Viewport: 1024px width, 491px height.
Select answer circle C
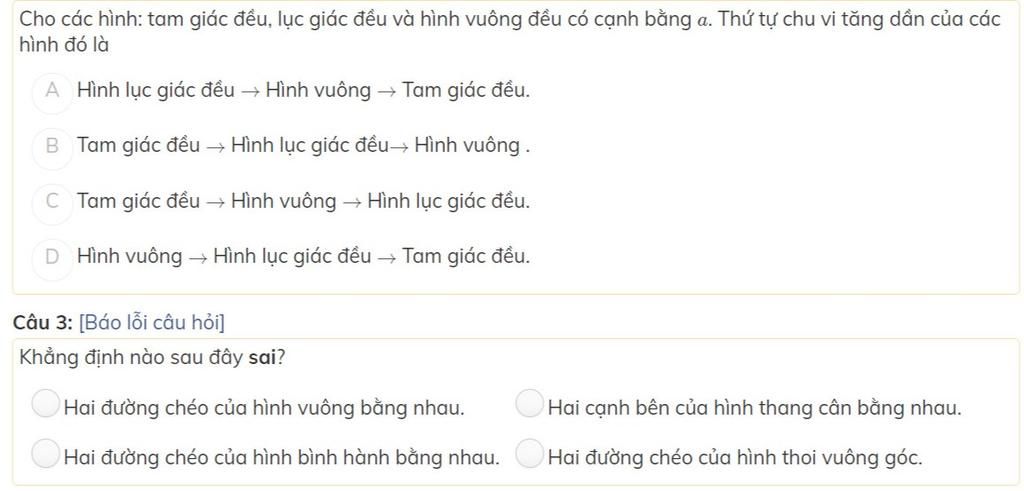click(52, 202)
